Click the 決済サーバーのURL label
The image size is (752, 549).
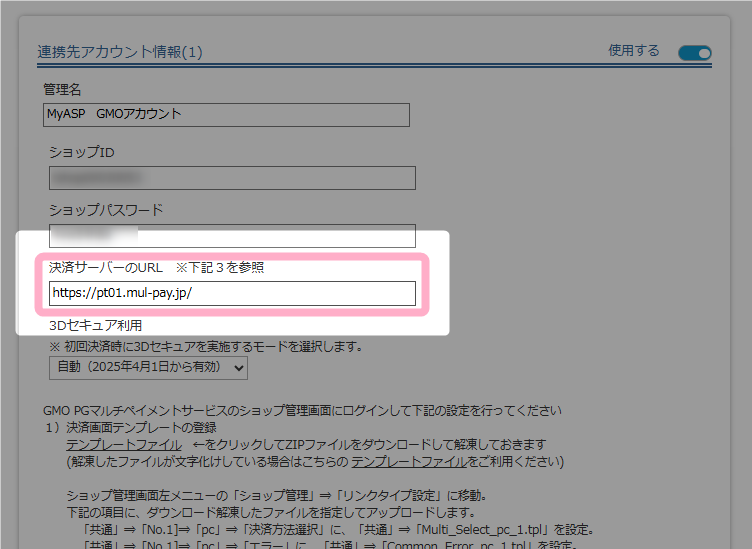[x=105, y=268]
